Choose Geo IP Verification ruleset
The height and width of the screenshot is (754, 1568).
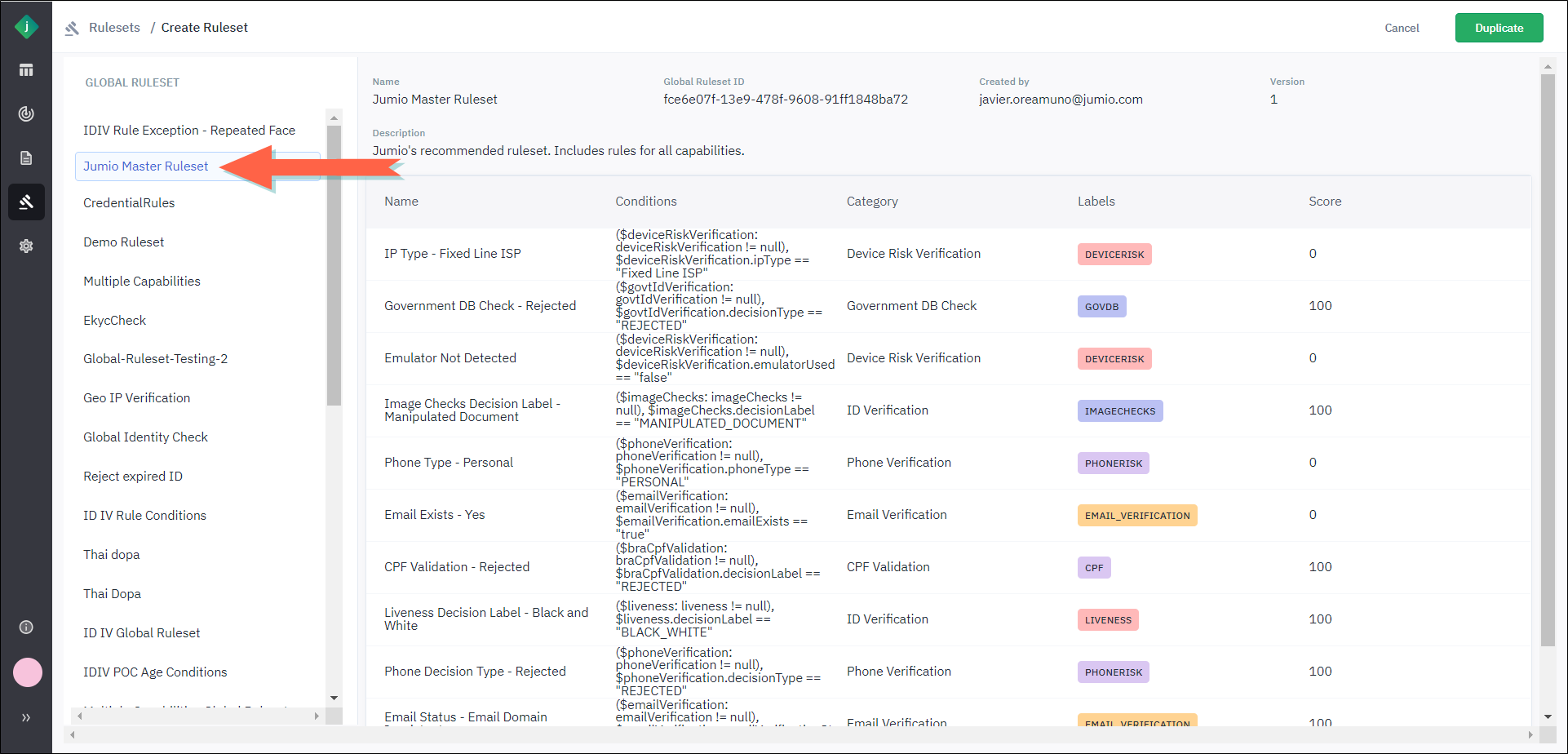tap(136, 398)
